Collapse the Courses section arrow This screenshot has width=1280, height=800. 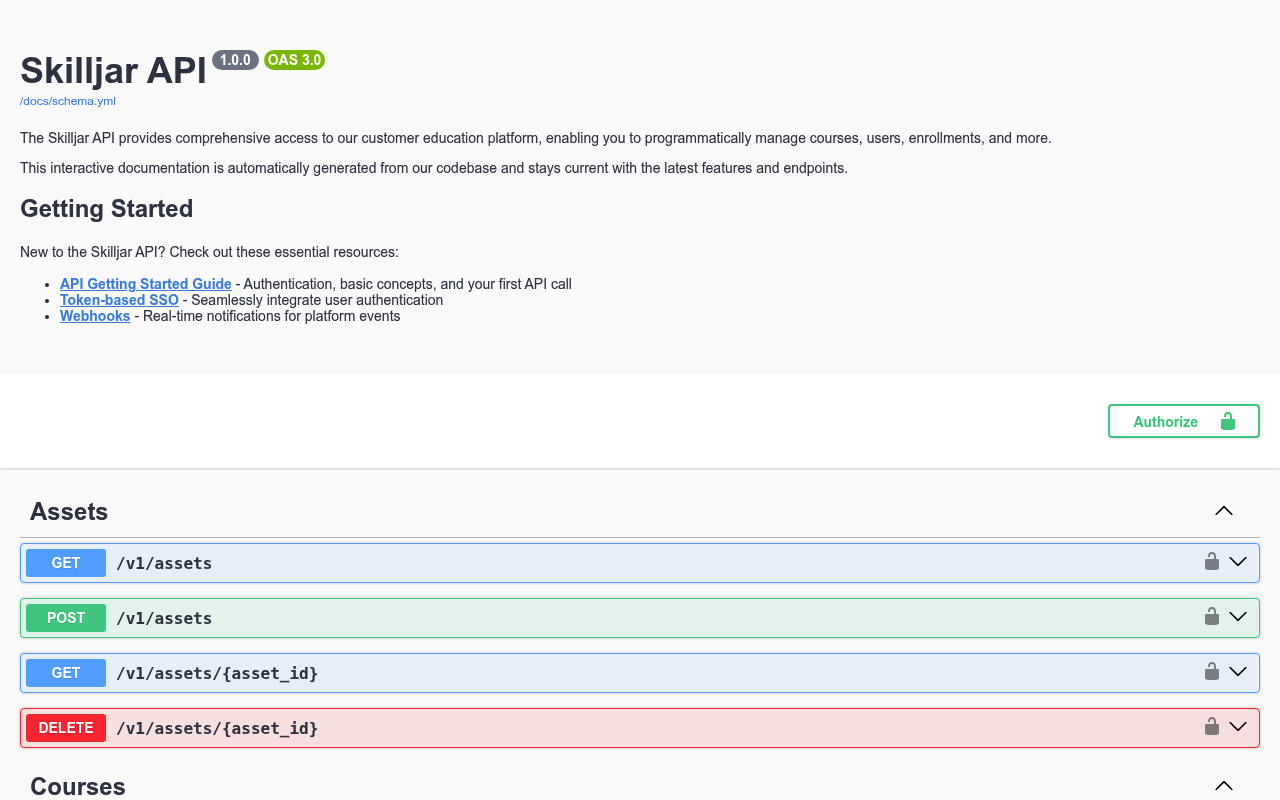click(x=1224, y=786)
